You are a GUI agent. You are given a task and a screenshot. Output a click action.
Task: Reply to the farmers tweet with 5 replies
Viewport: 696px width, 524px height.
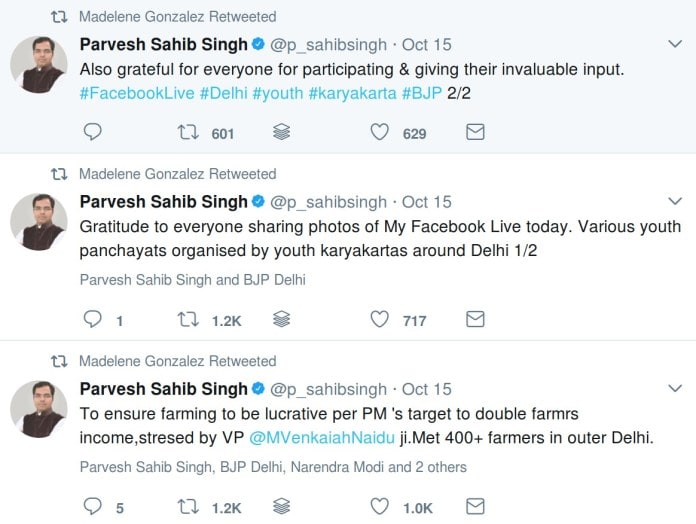point(92,507)
